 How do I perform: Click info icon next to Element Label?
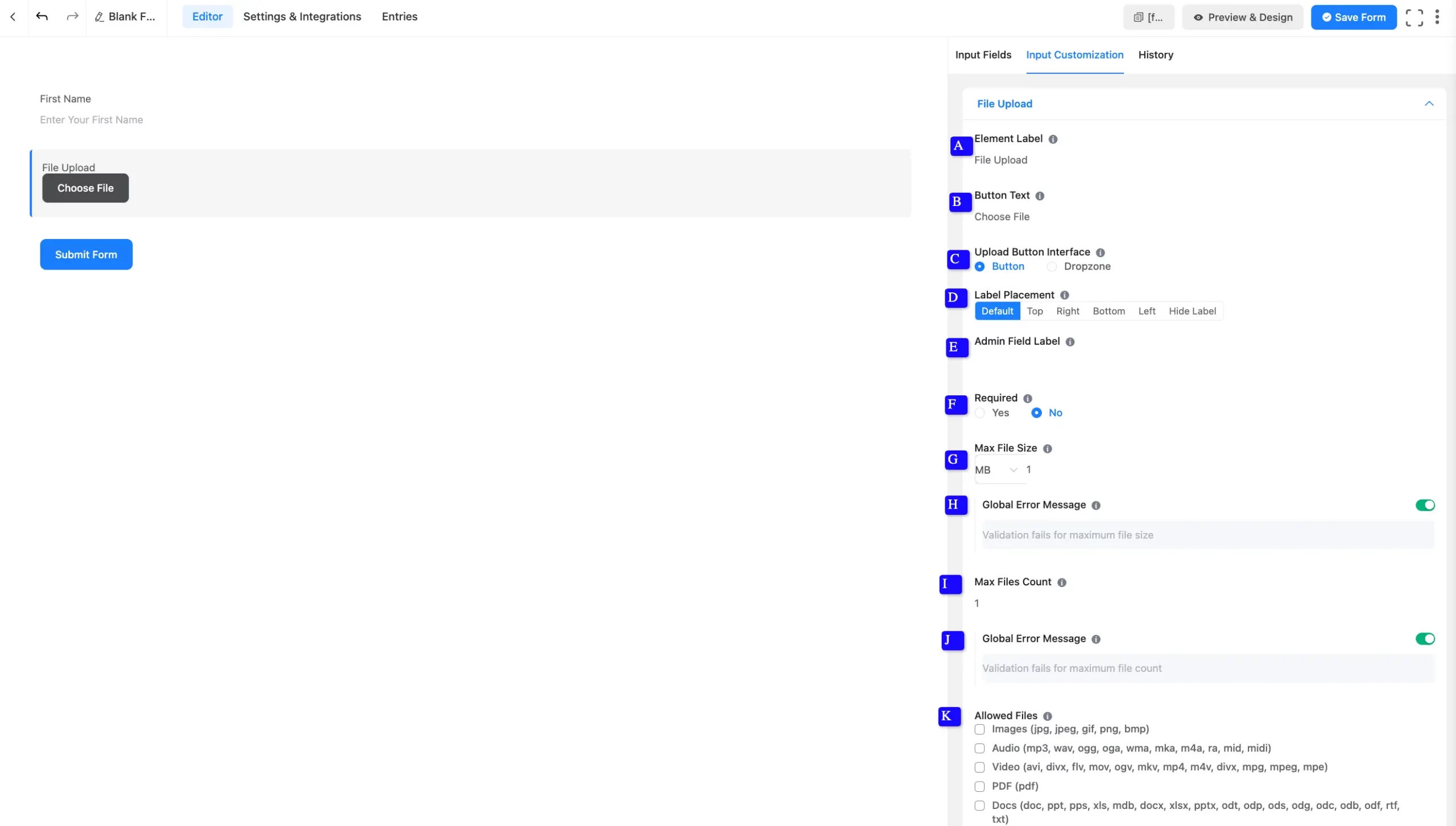click(x=1053, y=139)
